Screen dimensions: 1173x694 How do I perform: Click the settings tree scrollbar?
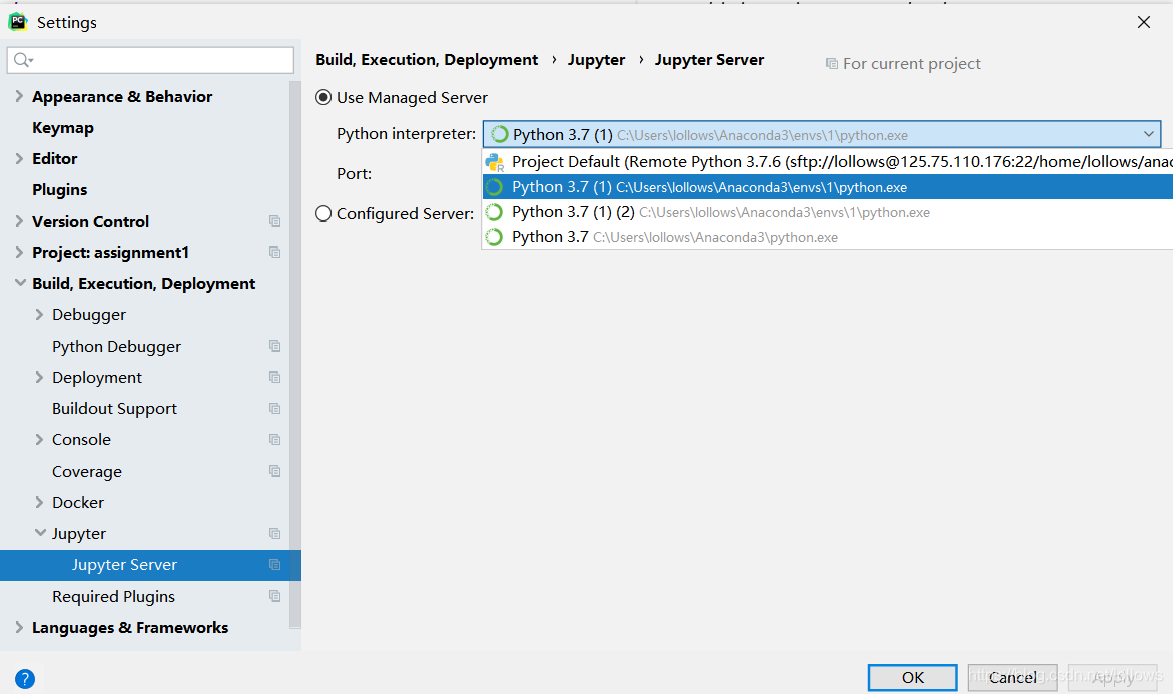tap(295, 355)
